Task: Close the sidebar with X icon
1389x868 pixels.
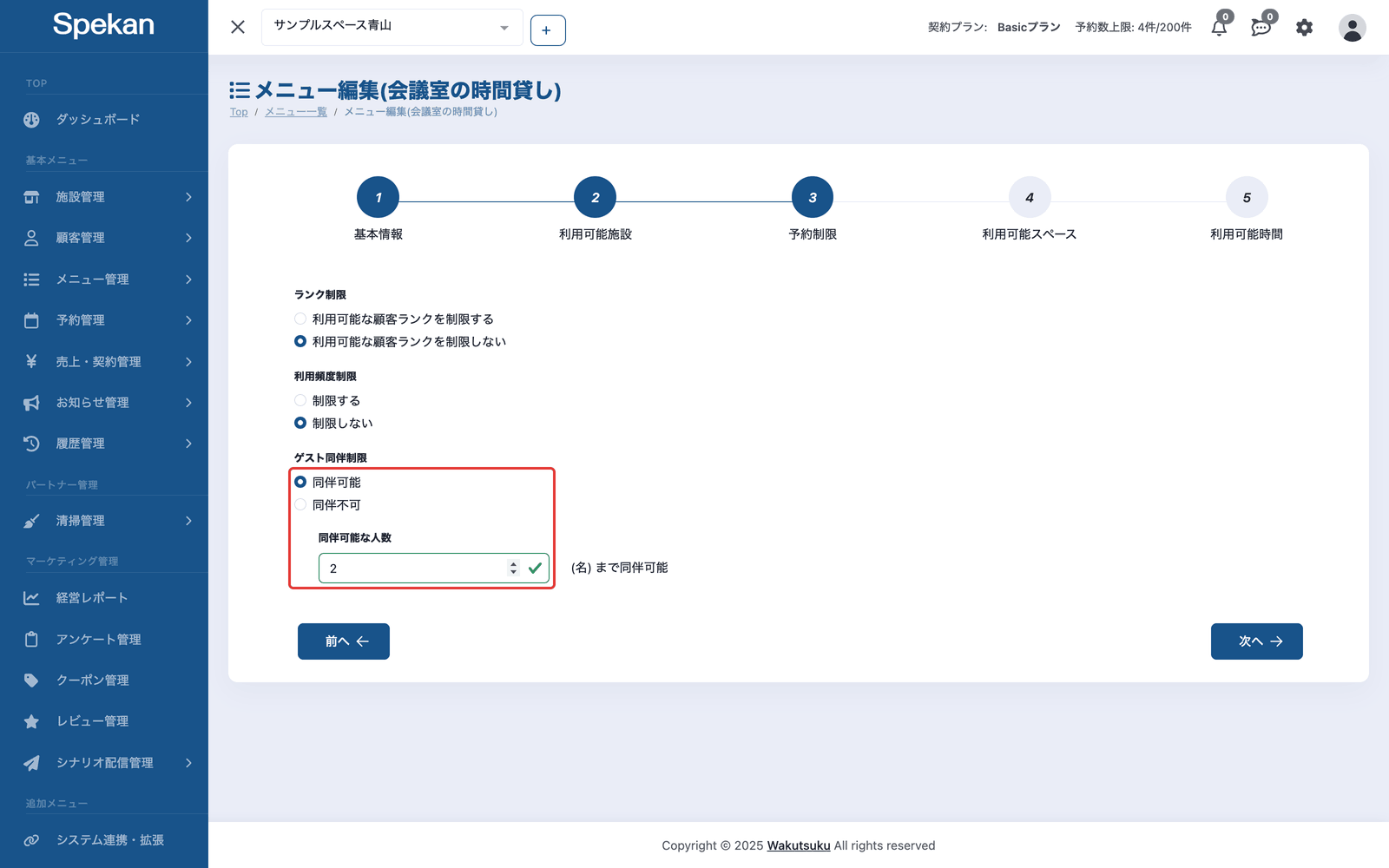Action: tap(238, 27)
